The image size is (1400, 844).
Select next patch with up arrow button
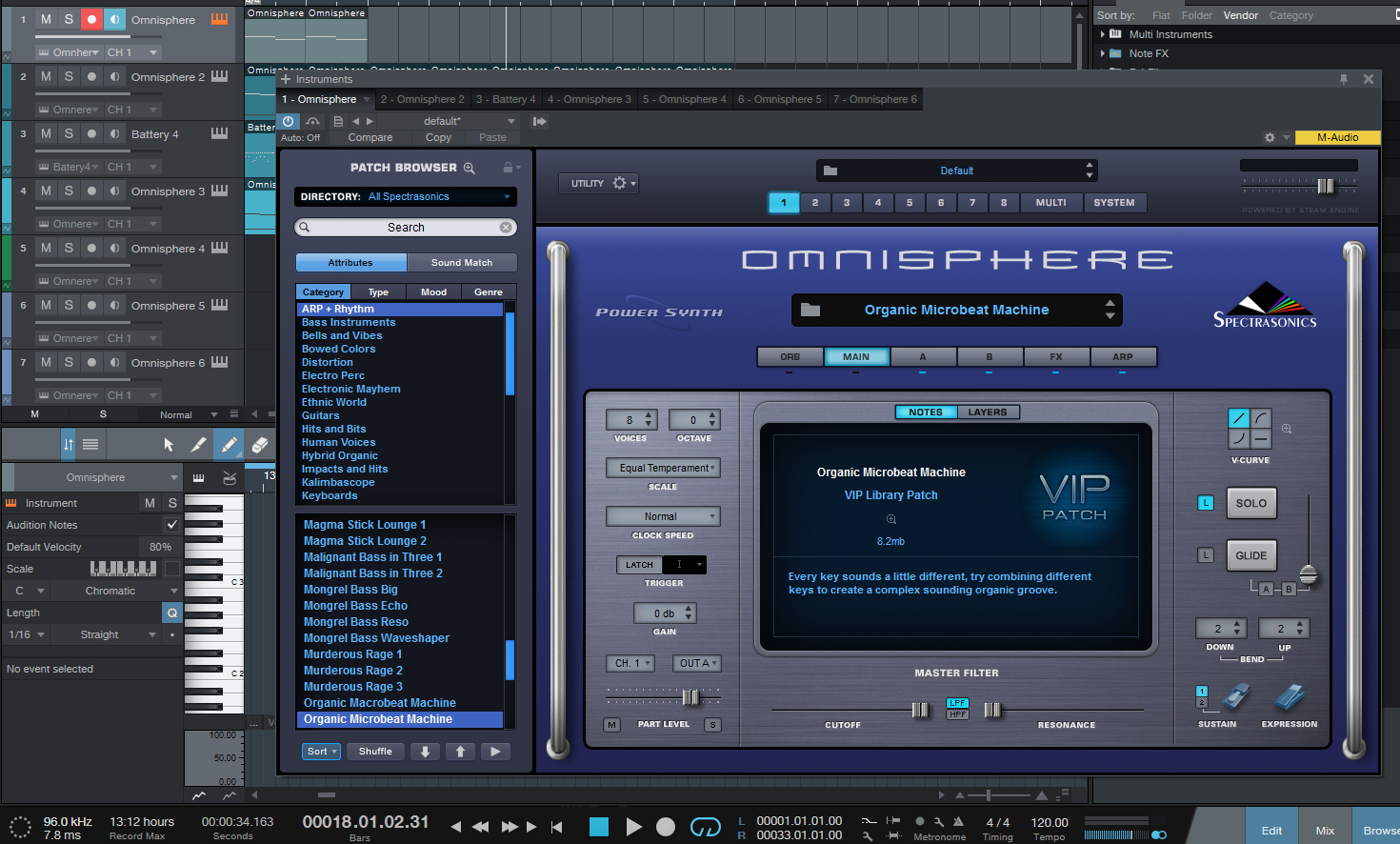[460, 752]
